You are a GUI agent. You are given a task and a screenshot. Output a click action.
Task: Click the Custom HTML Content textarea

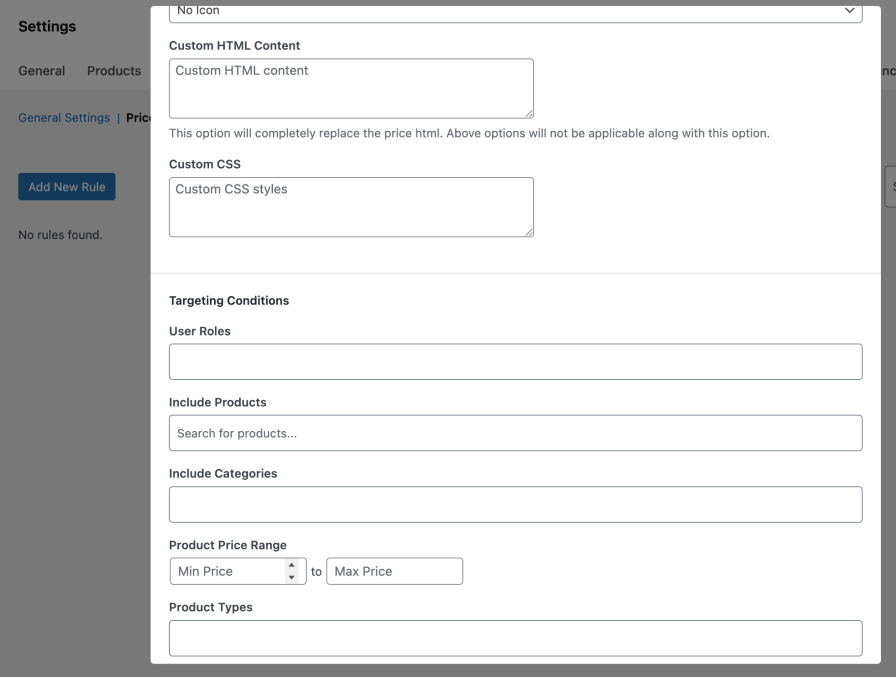pos(351,88)
